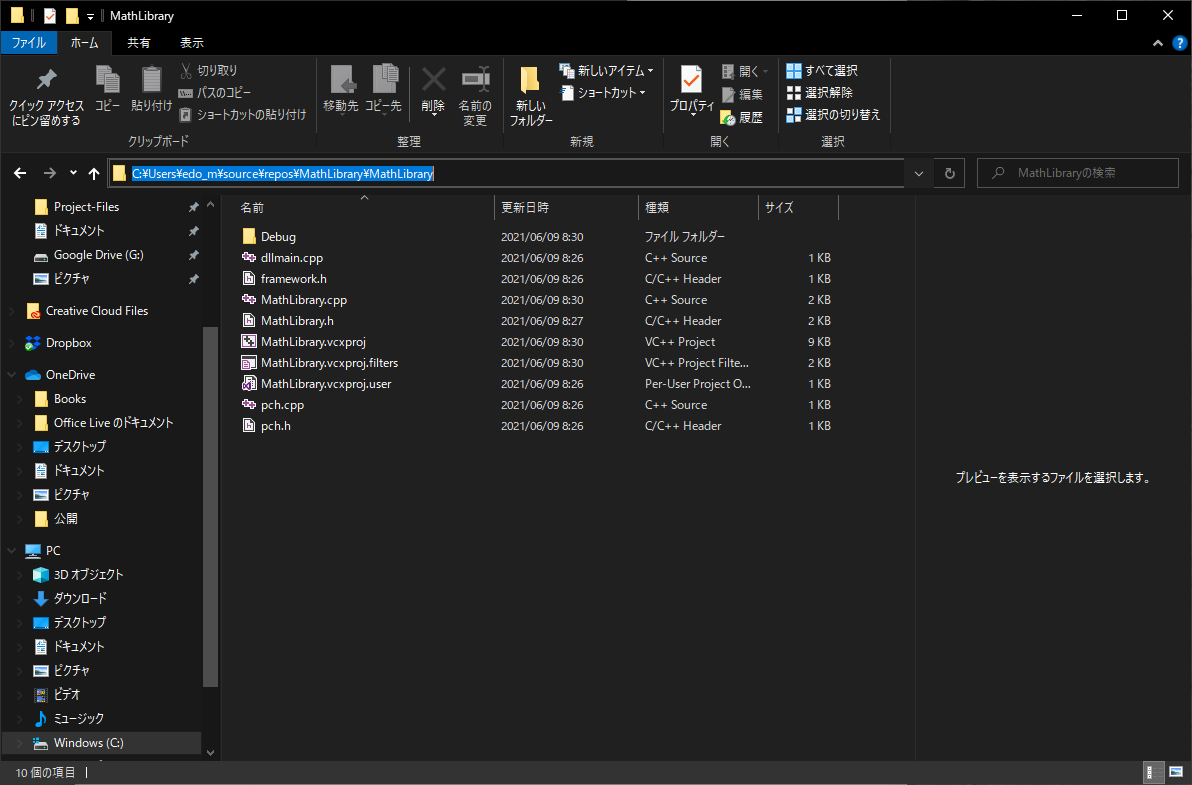Image resolution: width=1192 pixels, height=785 pixels.
Task: Click the Rename (名前の変更) icon
Action: (475, 79)
